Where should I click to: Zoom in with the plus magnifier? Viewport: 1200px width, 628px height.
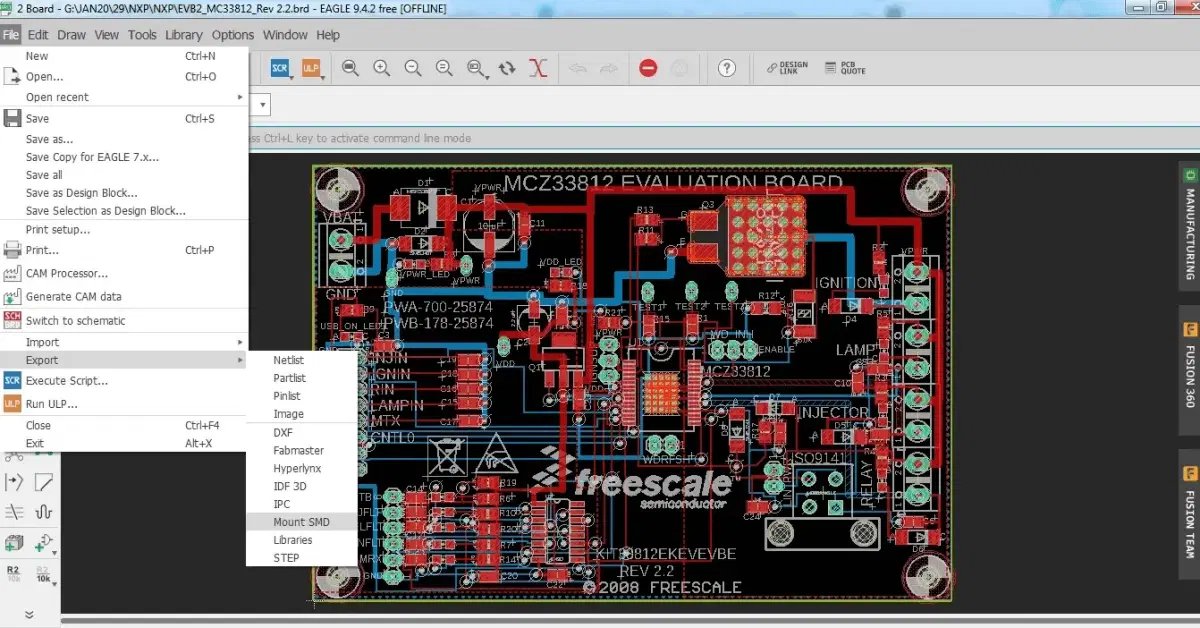click(x=381, y=68)
